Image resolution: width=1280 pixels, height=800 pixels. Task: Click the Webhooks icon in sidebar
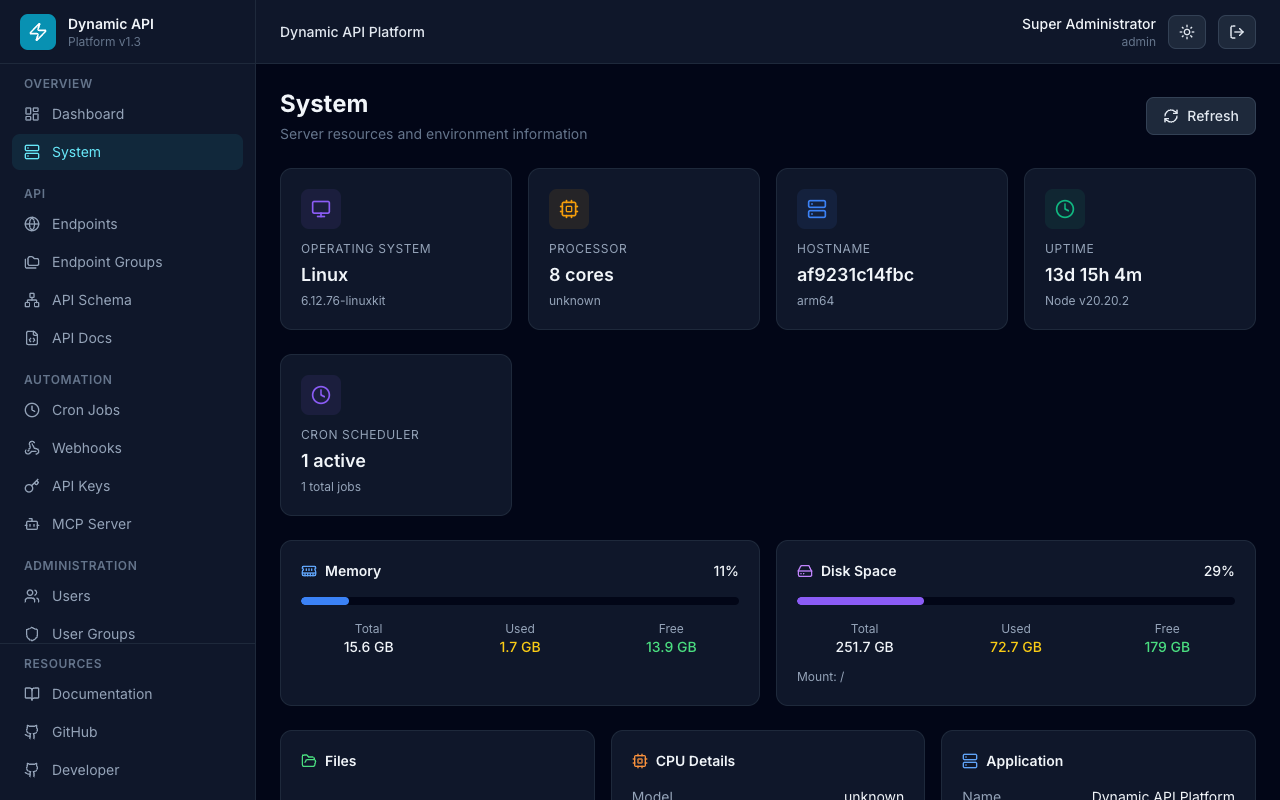click(32, 448)
